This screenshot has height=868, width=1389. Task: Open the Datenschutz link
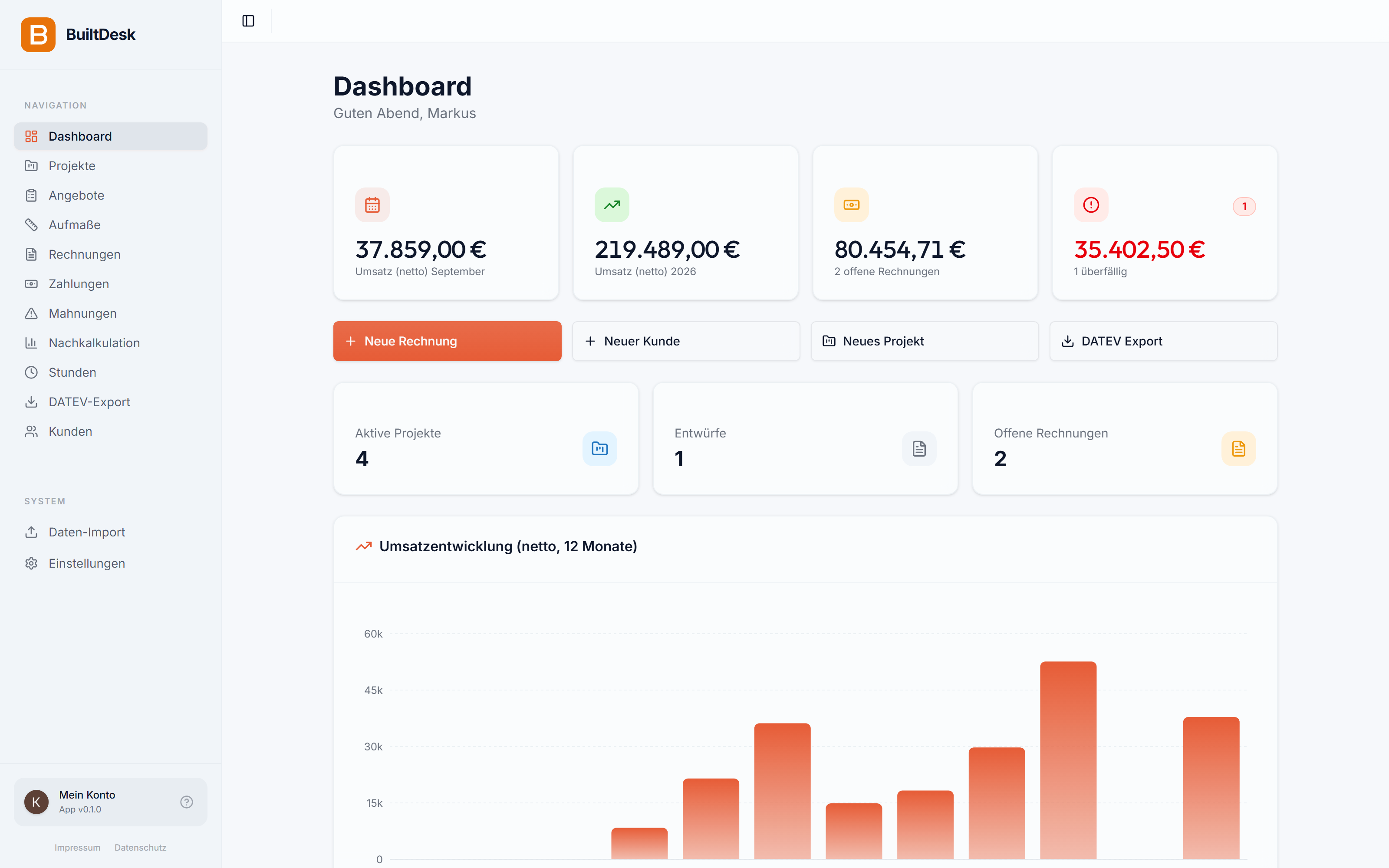tap(141, 848)
